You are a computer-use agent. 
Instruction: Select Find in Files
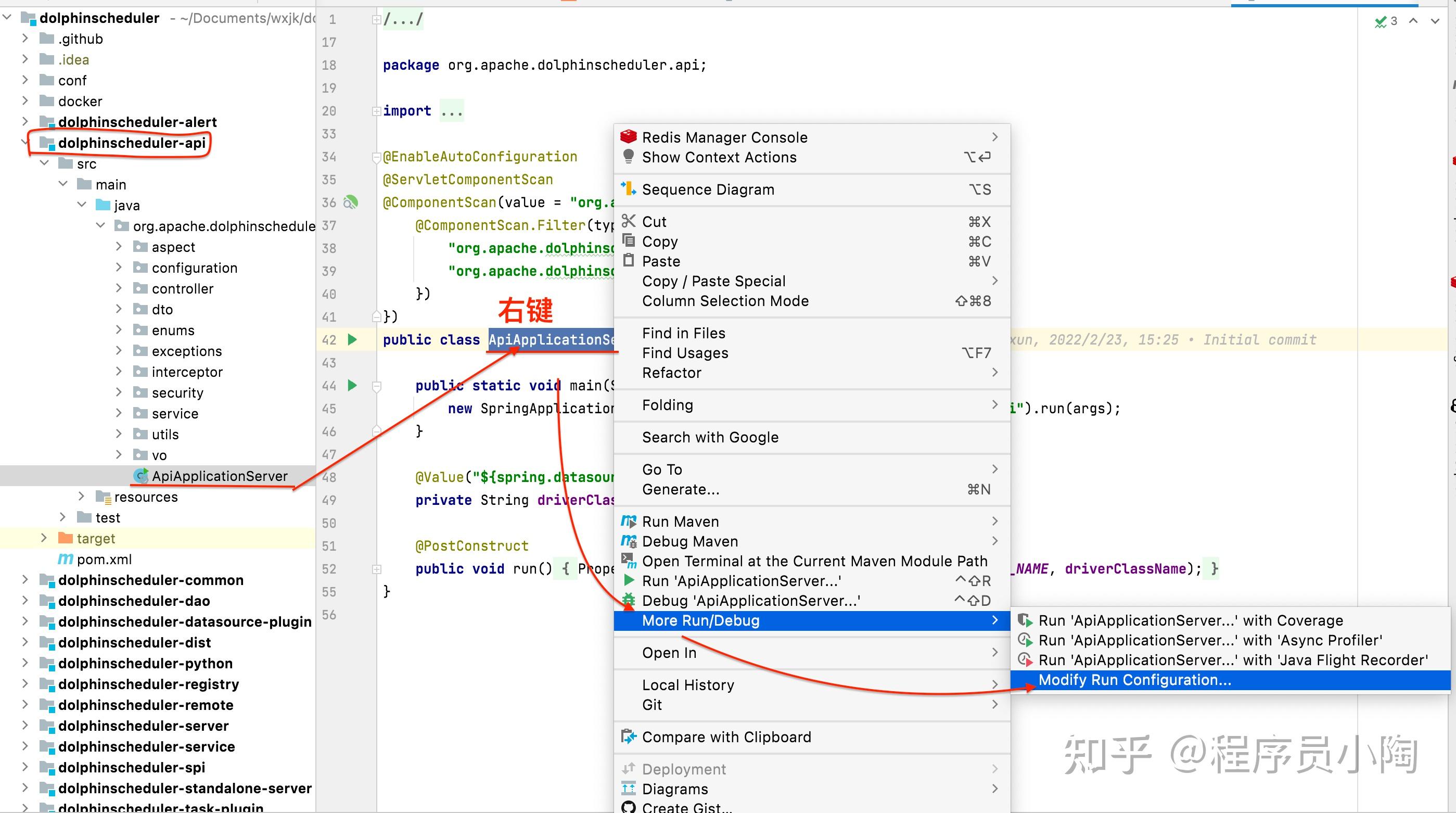pos(812,333)
